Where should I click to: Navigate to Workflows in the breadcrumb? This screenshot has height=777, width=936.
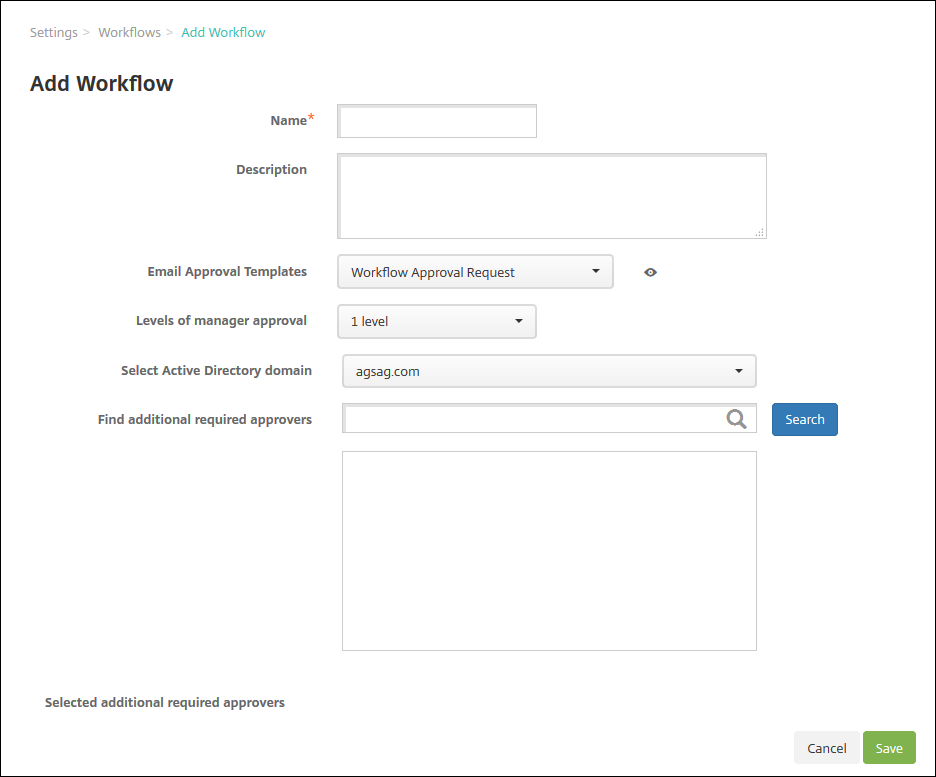pyautogui.click(x=129, y=33)
